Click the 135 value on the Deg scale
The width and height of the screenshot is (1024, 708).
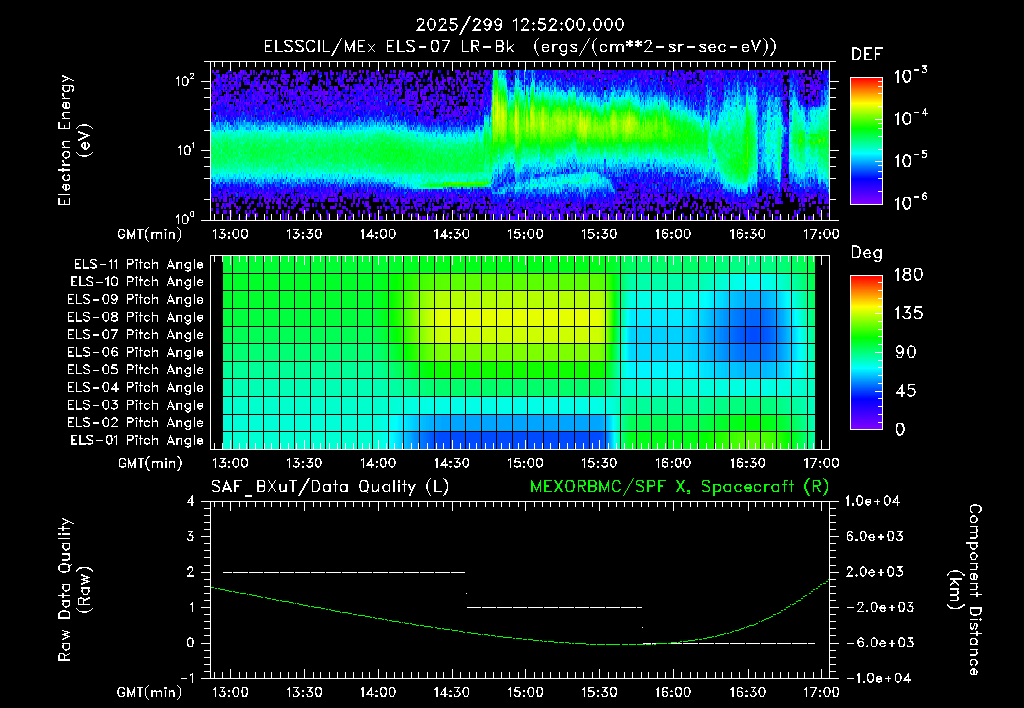coord(909,314)
